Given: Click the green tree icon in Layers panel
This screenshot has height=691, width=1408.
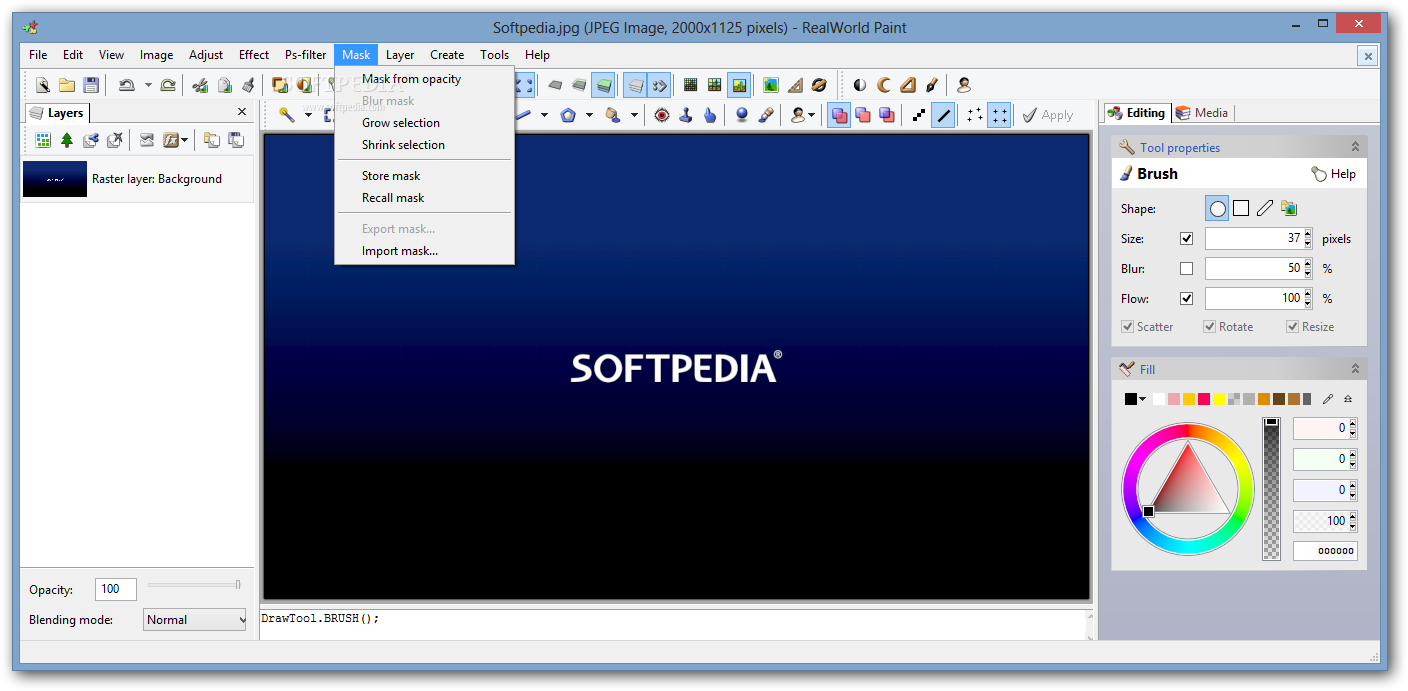Looking at the screenshot, I should click(x=67, y=140).
